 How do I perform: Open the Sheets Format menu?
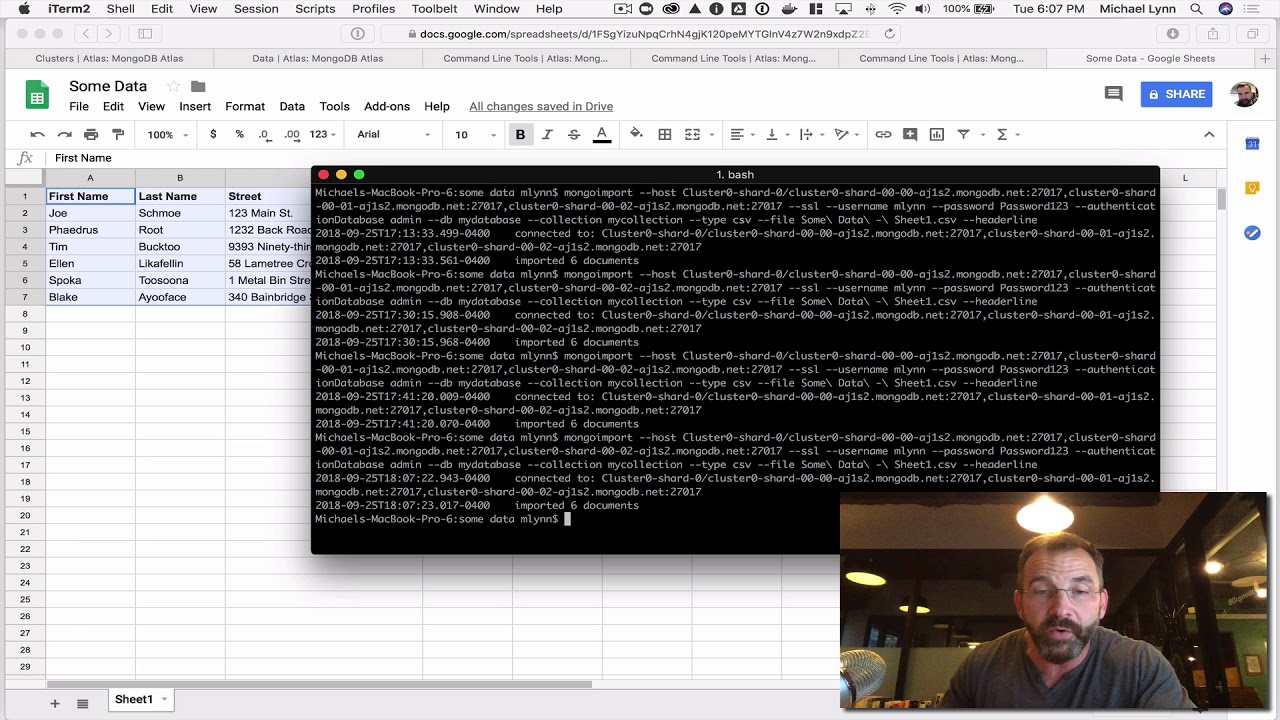pos(245,106)
